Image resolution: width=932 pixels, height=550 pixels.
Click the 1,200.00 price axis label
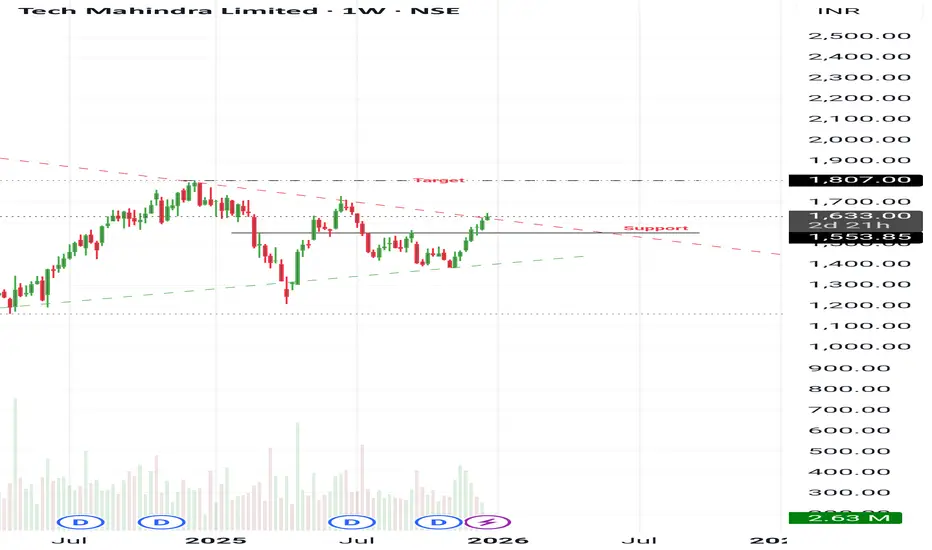[859, 305]
